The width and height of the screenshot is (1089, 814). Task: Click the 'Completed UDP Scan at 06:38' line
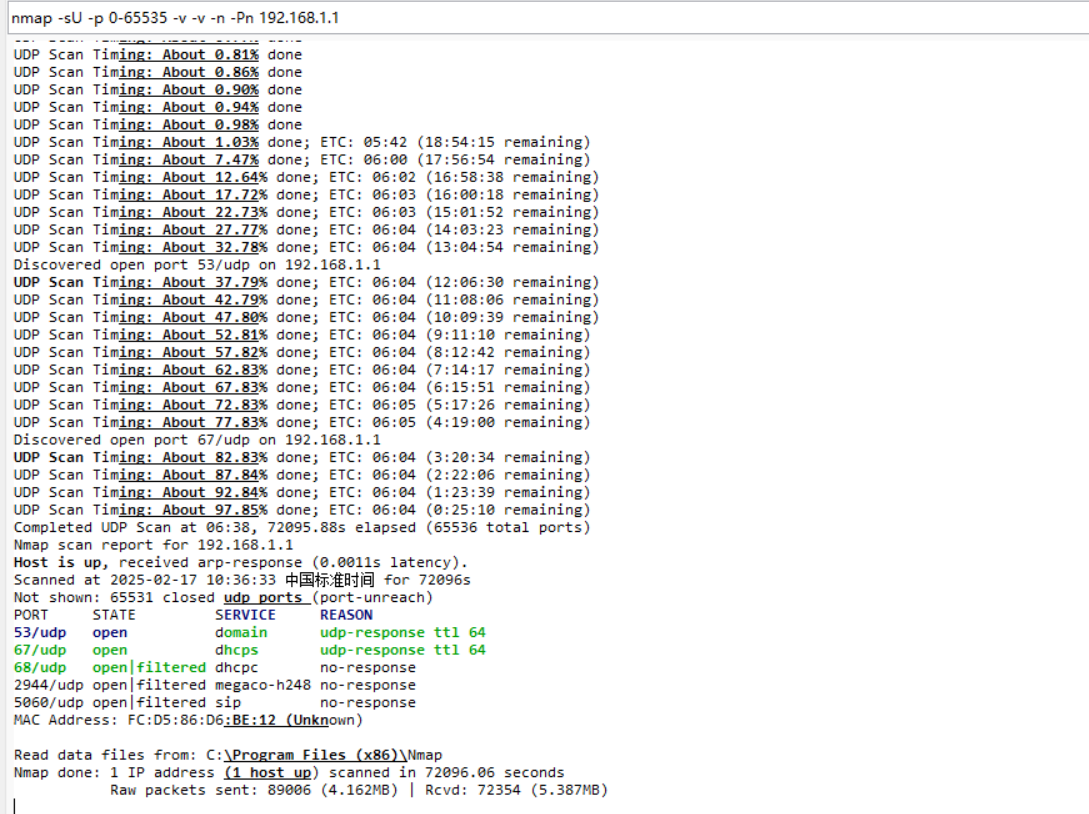coord(302,527)
